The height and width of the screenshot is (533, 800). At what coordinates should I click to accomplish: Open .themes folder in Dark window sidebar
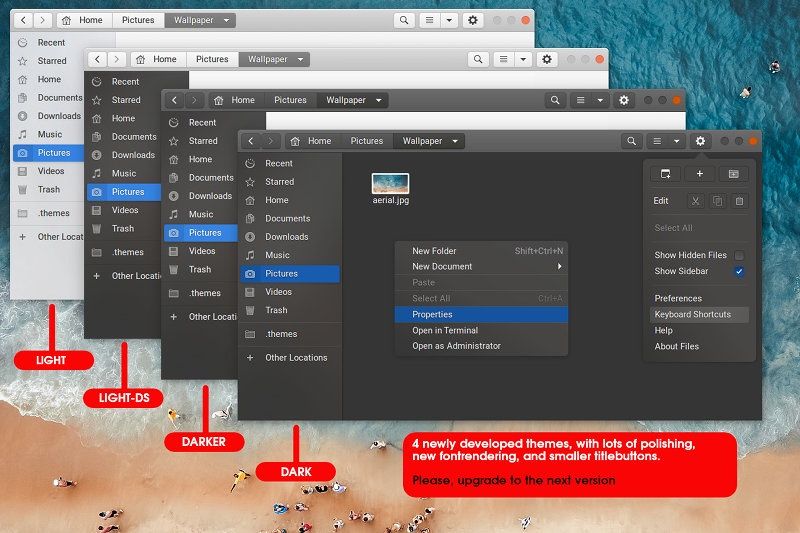point(290,334)
